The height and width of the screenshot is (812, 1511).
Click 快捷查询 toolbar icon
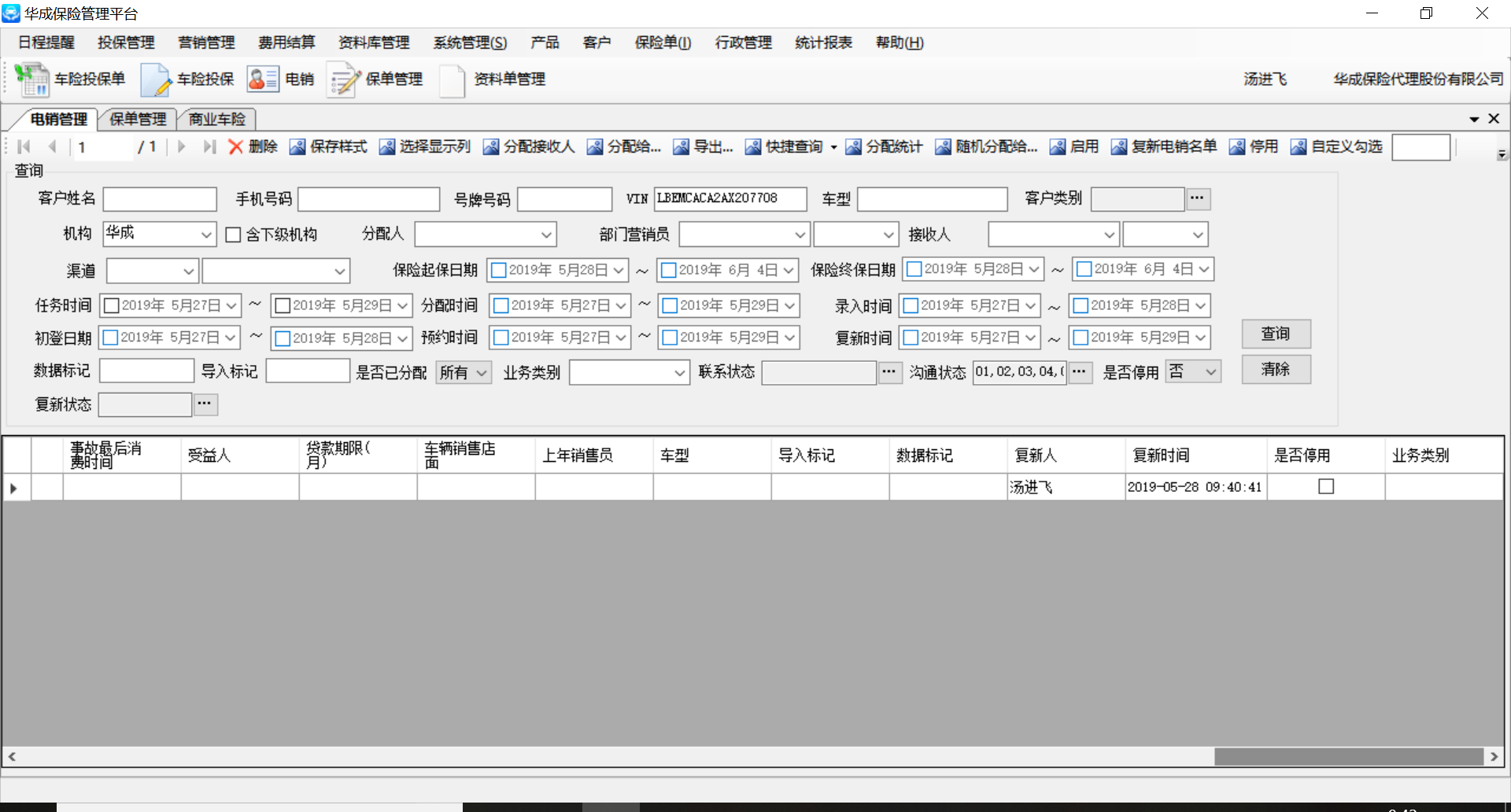click(753, 147)
